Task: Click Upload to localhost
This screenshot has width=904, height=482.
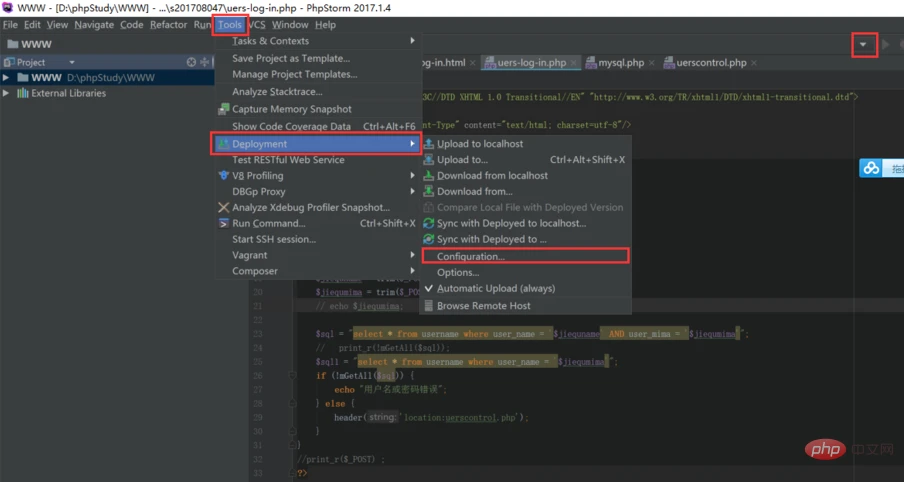Action: tap(525, 144)
